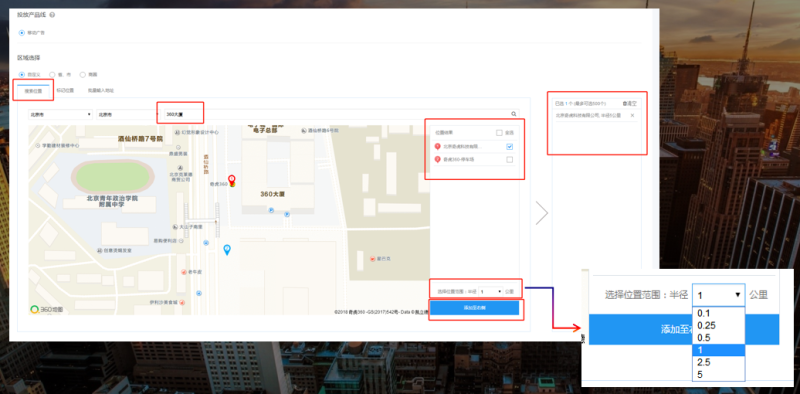Click the 星巴克 marker on the map
The width and height of the screenshot is (800, 394).
point(372,259)
